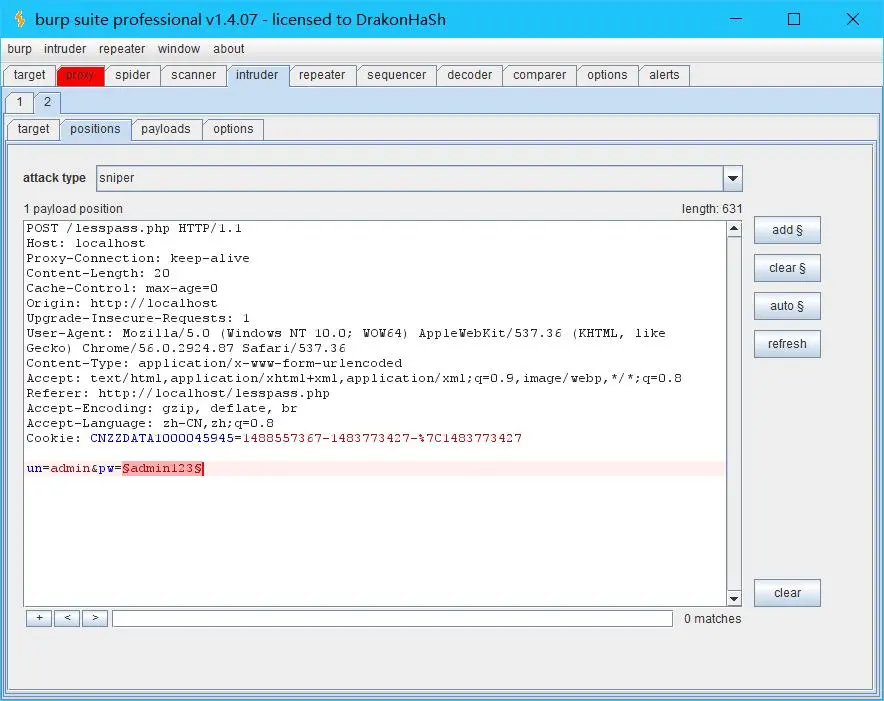The width and height of the screenshot is (884, 701).
Task: Go to the main repeater tab
Action: (322, 75)
